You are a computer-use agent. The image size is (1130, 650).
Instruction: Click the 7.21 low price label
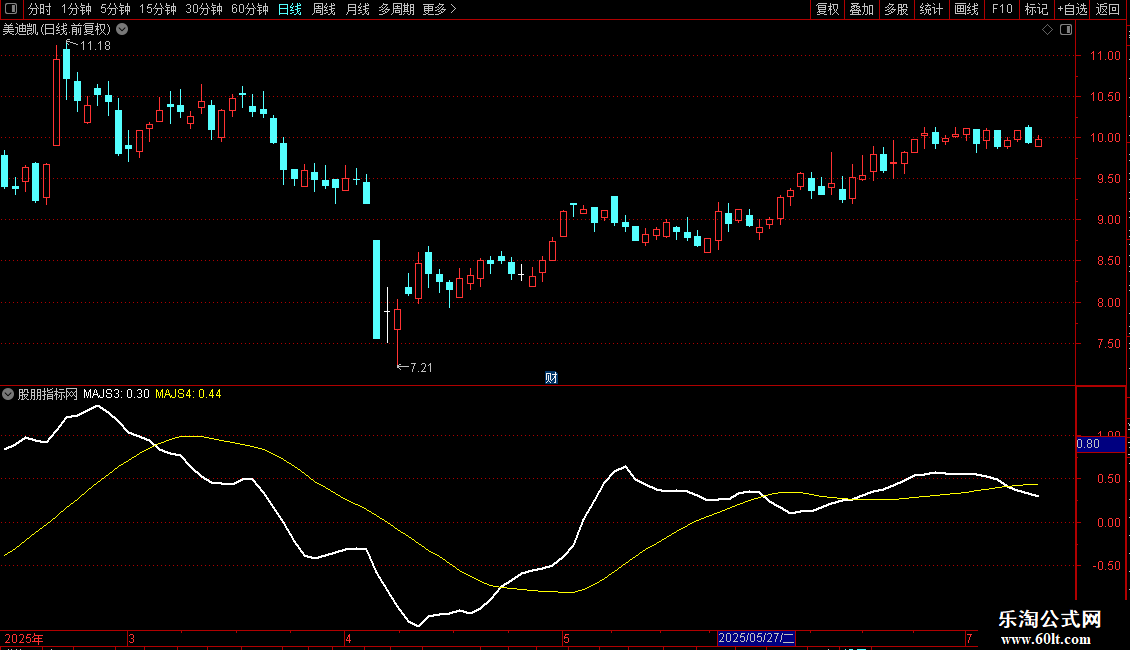(421, 368)
